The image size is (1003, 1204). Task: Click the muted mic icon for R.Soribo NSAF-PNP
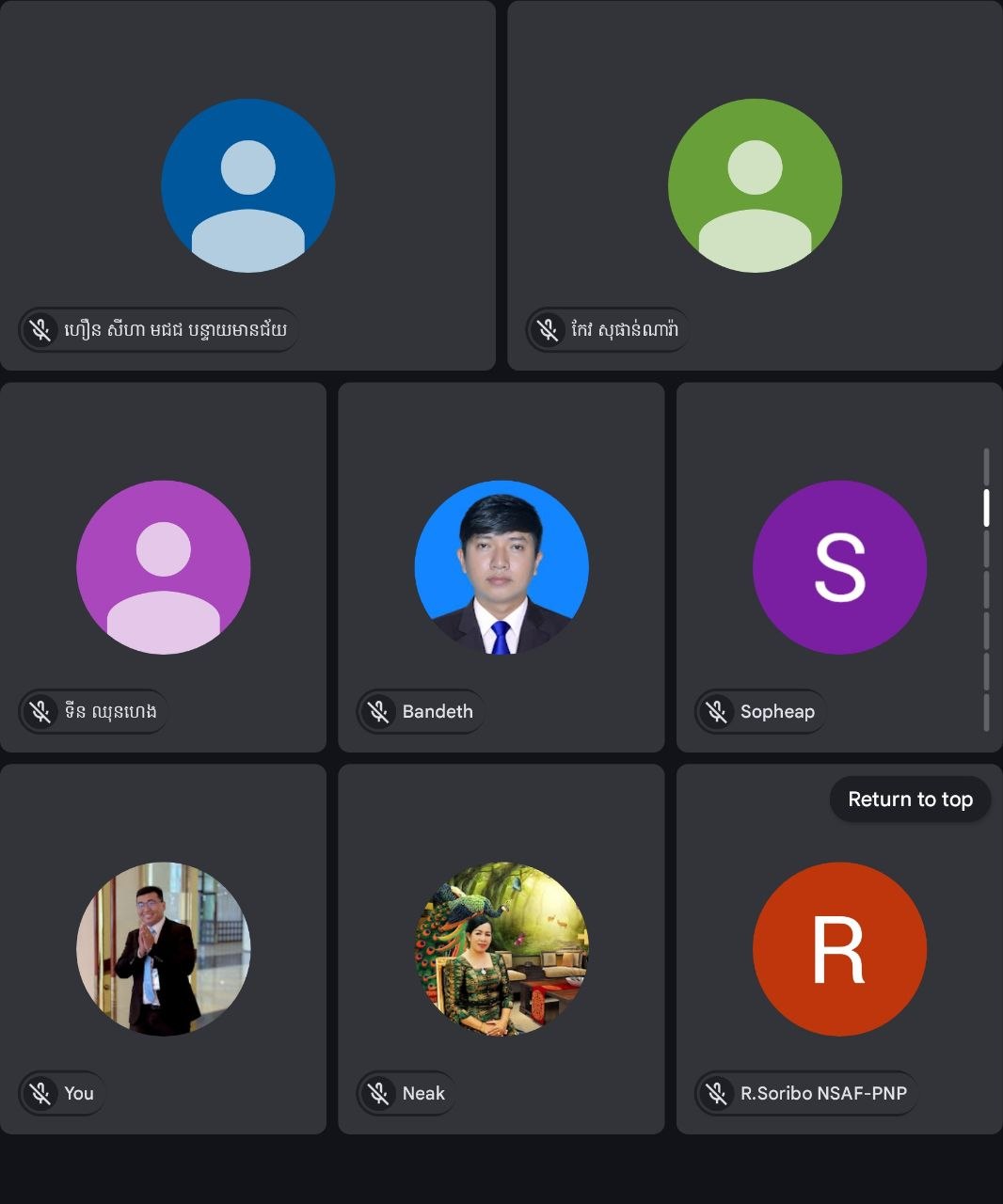717,1093
